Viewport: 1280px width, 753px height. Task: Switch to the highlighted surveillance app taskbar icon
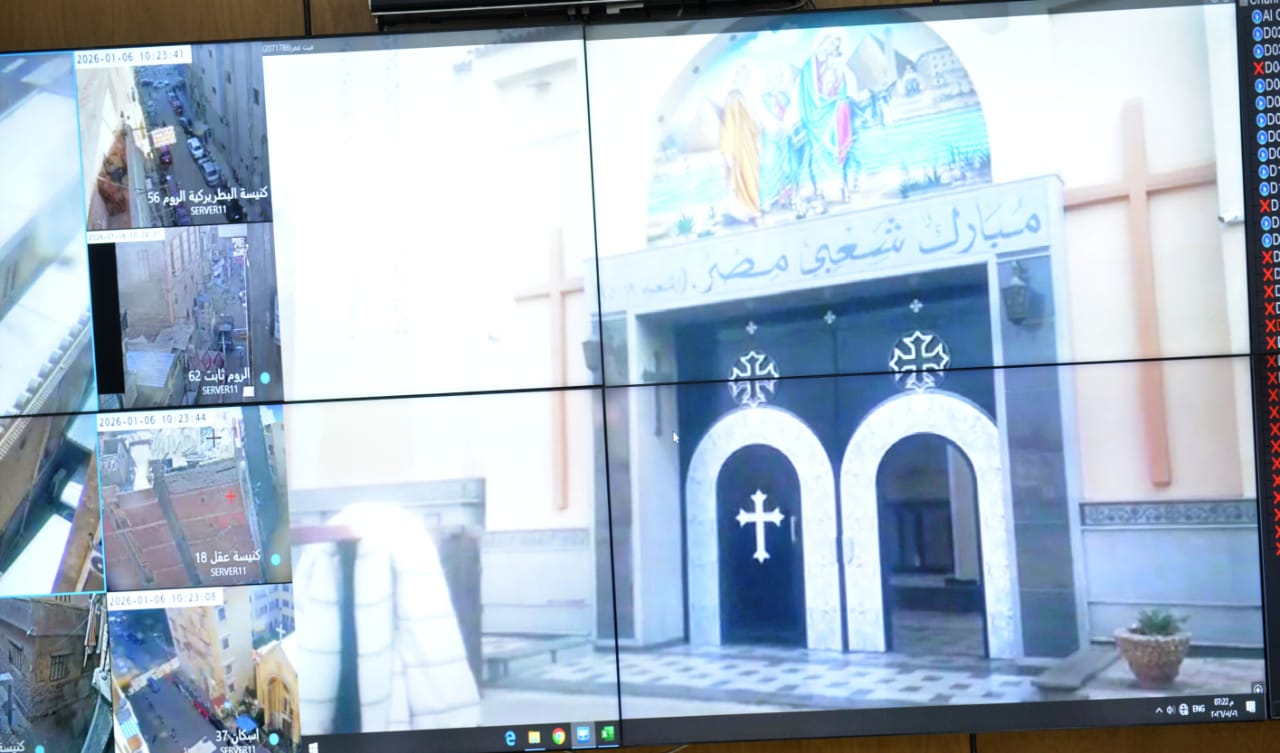583,736
